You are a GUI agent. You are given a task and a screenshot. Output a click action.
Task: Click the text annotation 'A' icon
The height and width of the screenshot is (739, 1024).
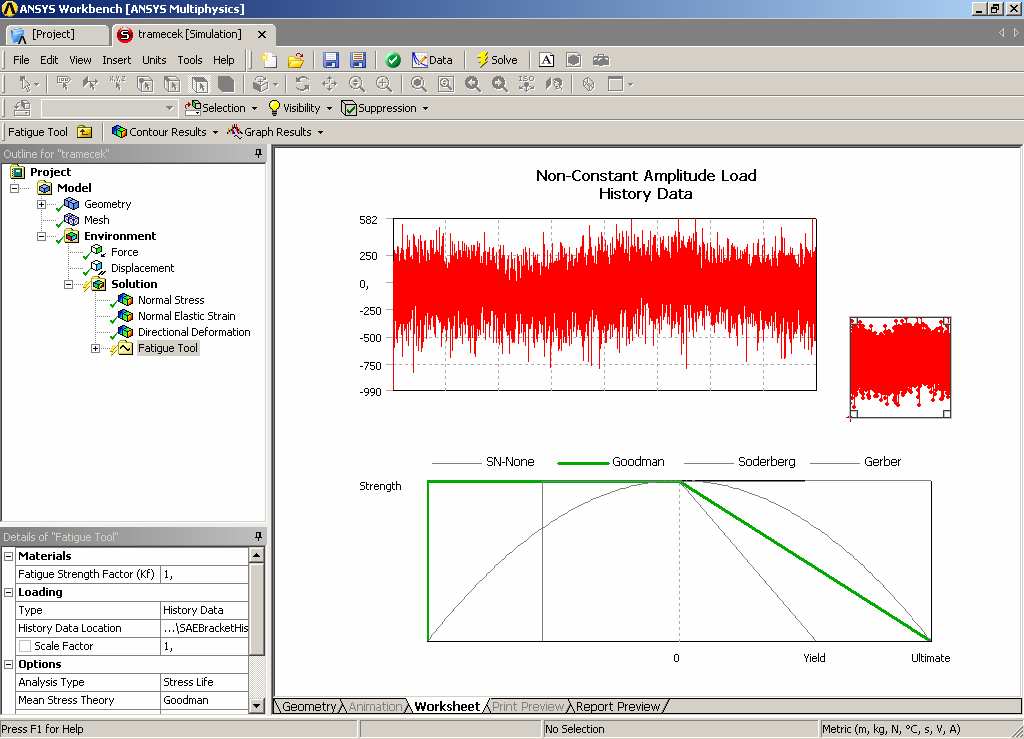tap(547, 60)
